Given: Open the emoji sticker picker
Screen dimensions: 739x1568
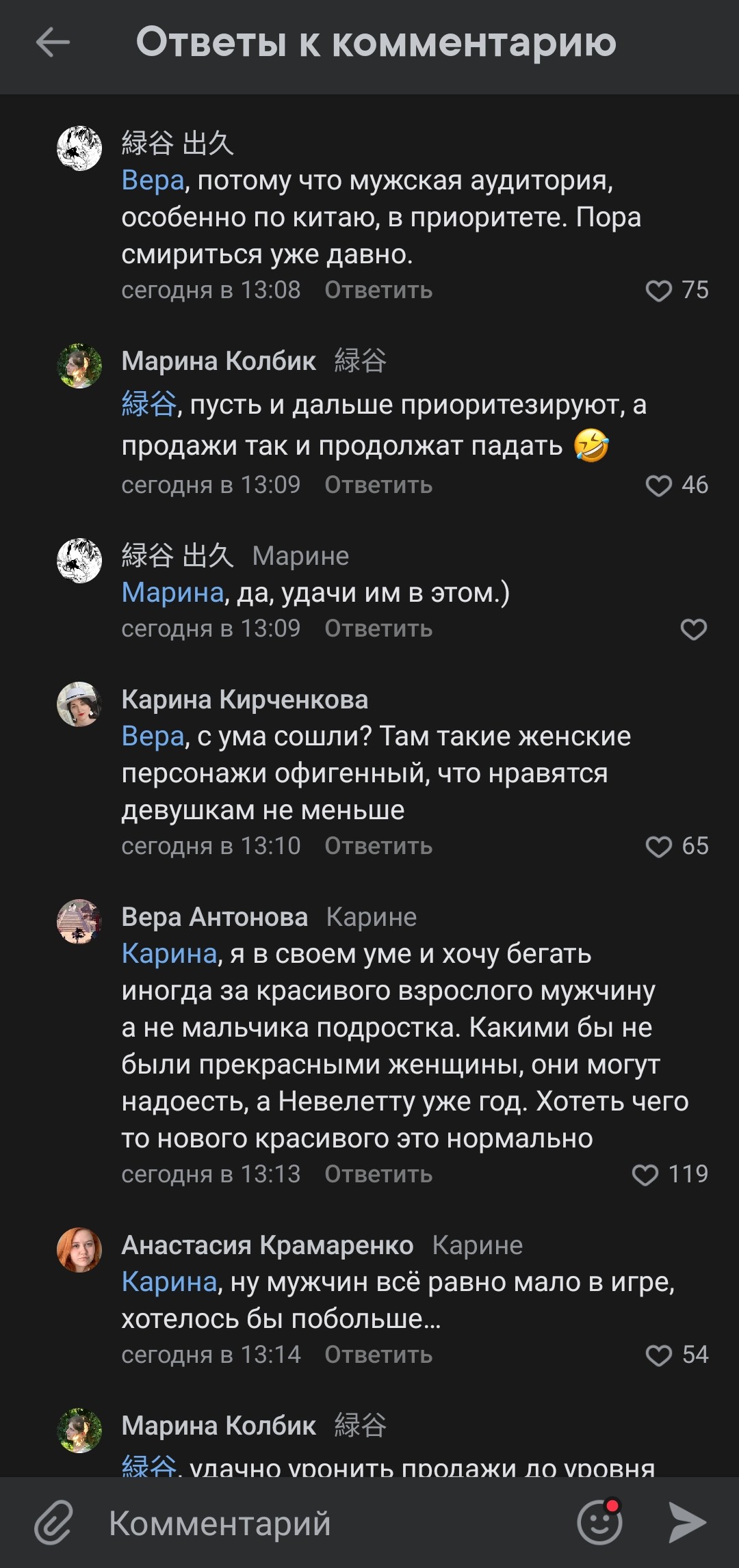Looking at the screenshot, I should 600,1522.
